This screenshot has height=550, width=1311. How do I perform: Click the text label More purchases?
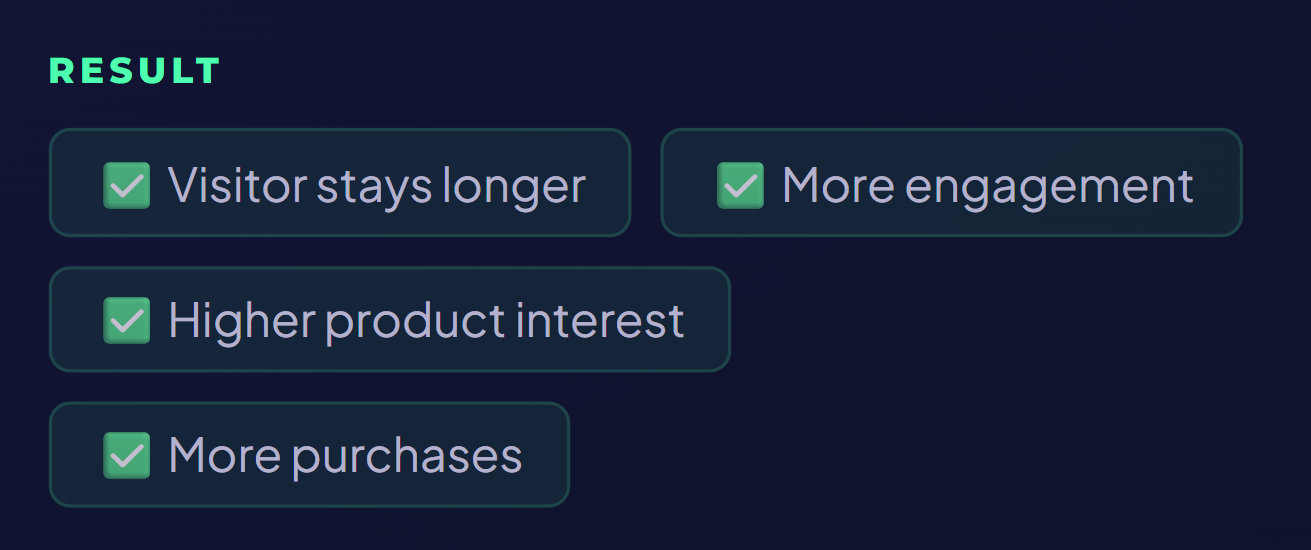point(346,456)
